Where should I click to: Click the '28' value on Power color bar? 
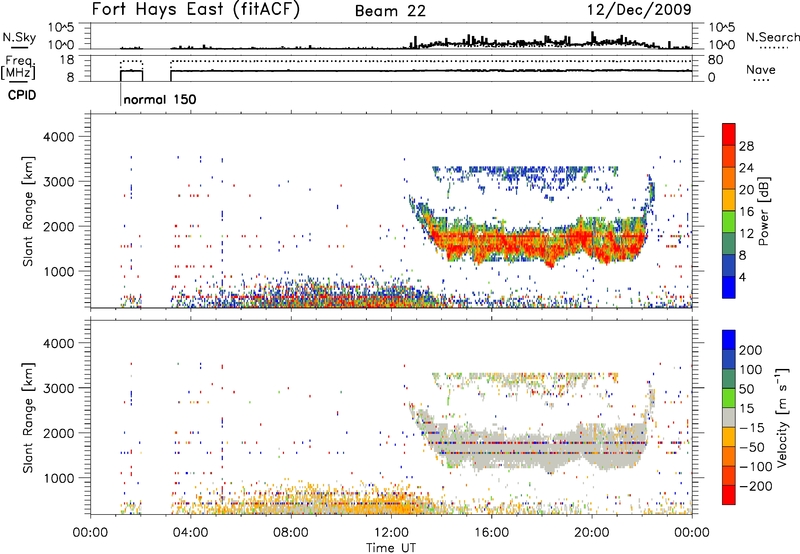coord(746,146)
